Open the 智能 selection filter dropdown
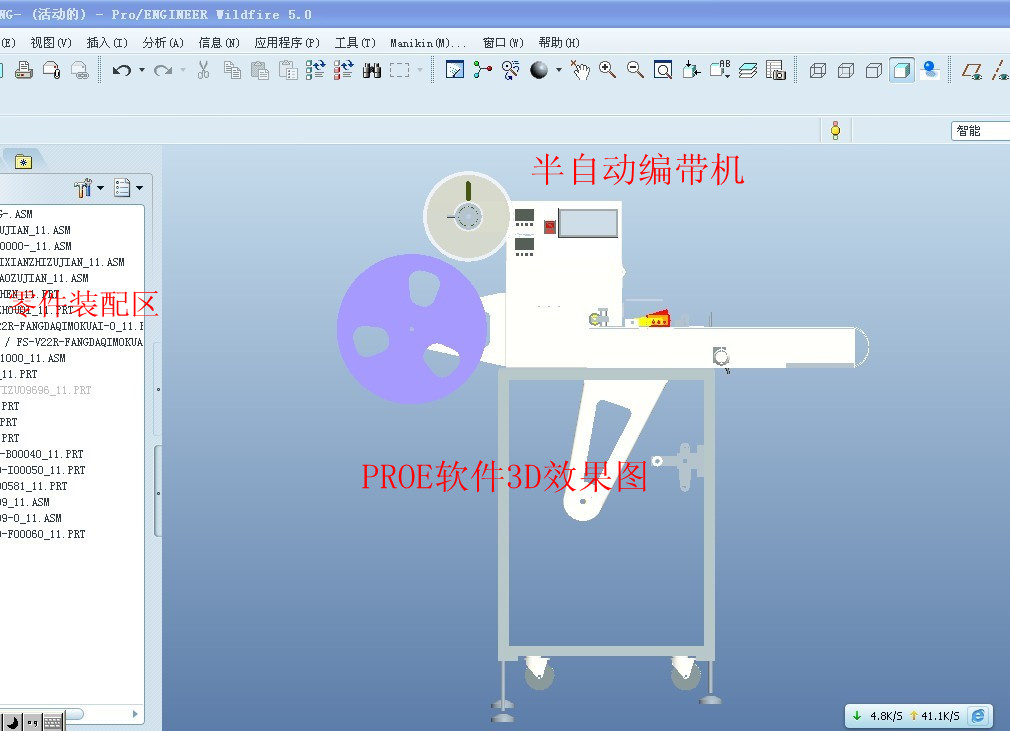The width and height of the screenshot is (1010, 731). pos(980,131)
